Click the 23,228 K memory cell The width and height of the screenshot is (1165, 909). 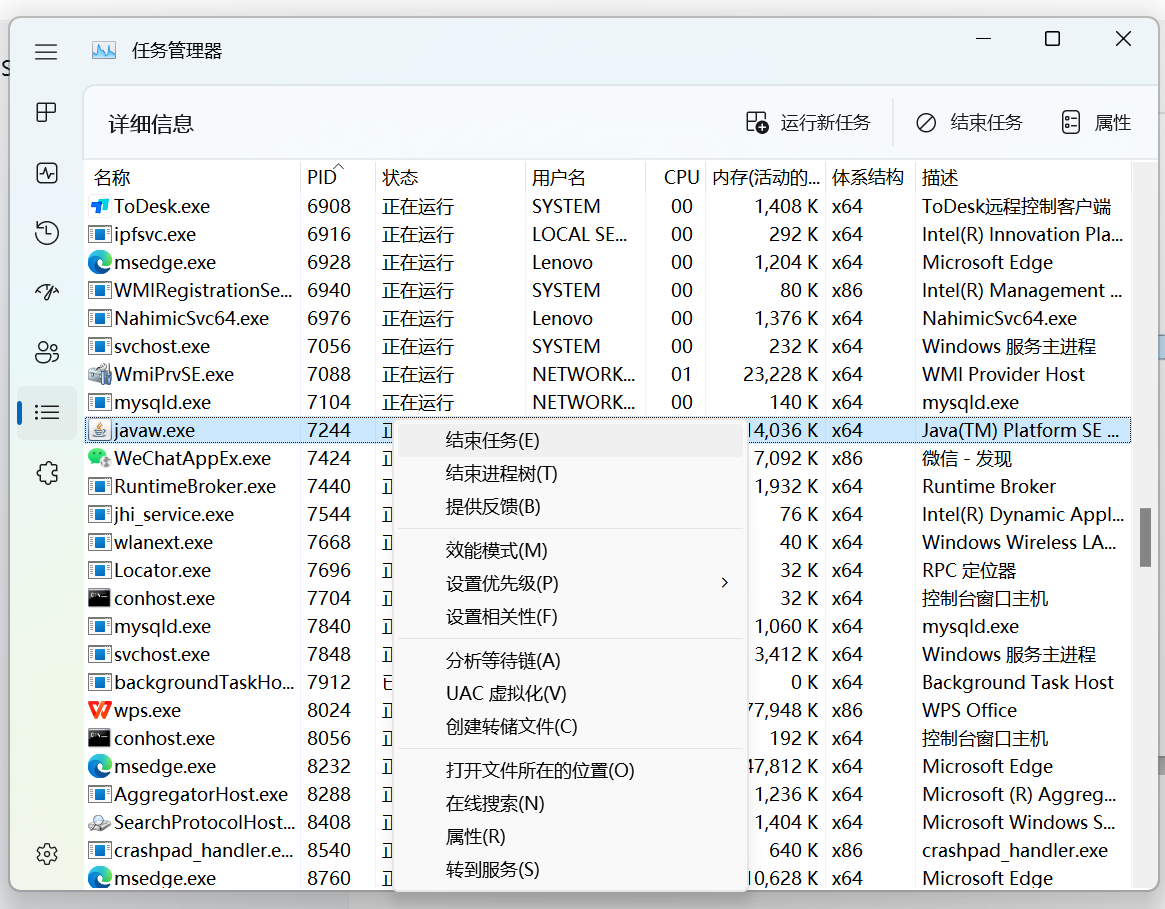tap(781, 374)
